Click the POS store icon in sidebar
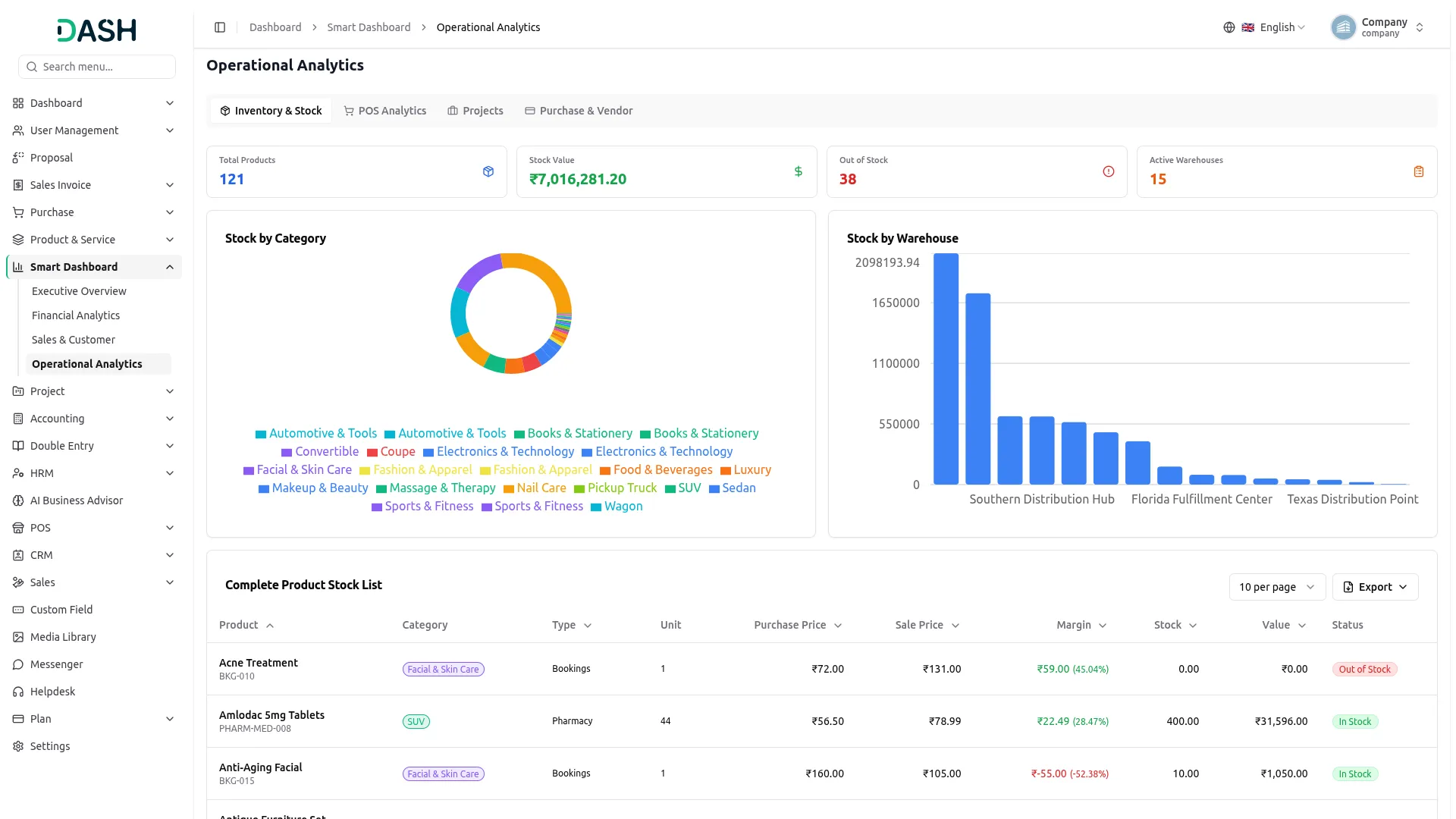The height and width of the screenshot is (819, 1456). [18, 528]
